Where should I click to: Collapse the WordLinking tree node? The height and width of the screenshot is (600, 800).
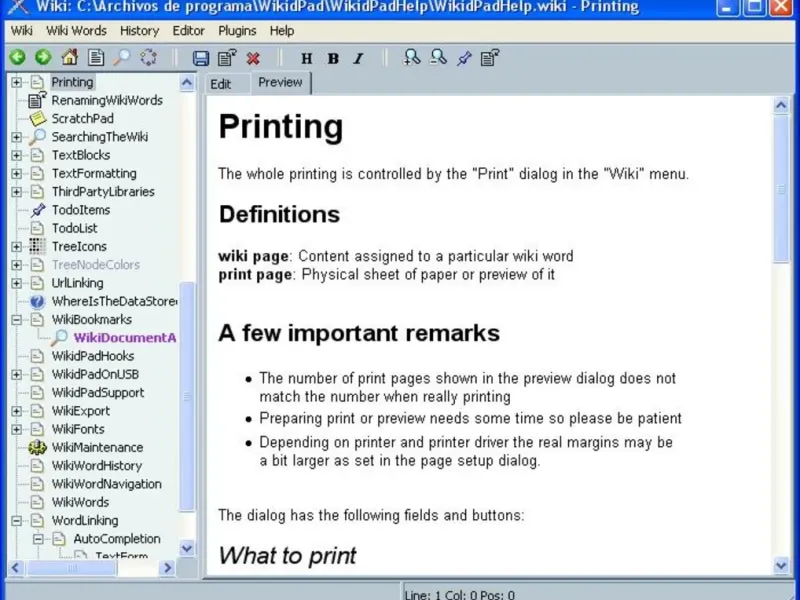pos(16,520)
